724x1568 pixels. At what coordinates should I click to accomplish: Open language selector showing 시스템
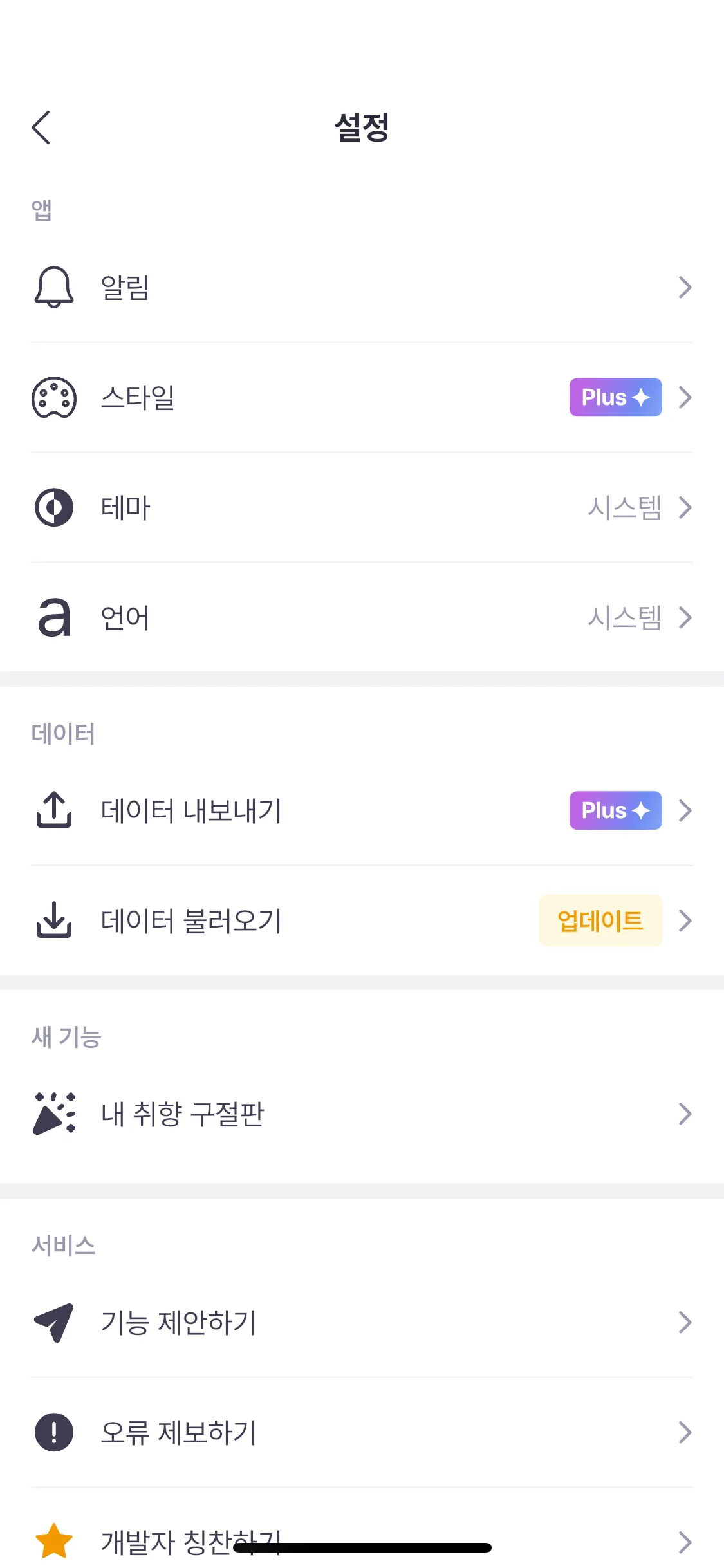624,617
